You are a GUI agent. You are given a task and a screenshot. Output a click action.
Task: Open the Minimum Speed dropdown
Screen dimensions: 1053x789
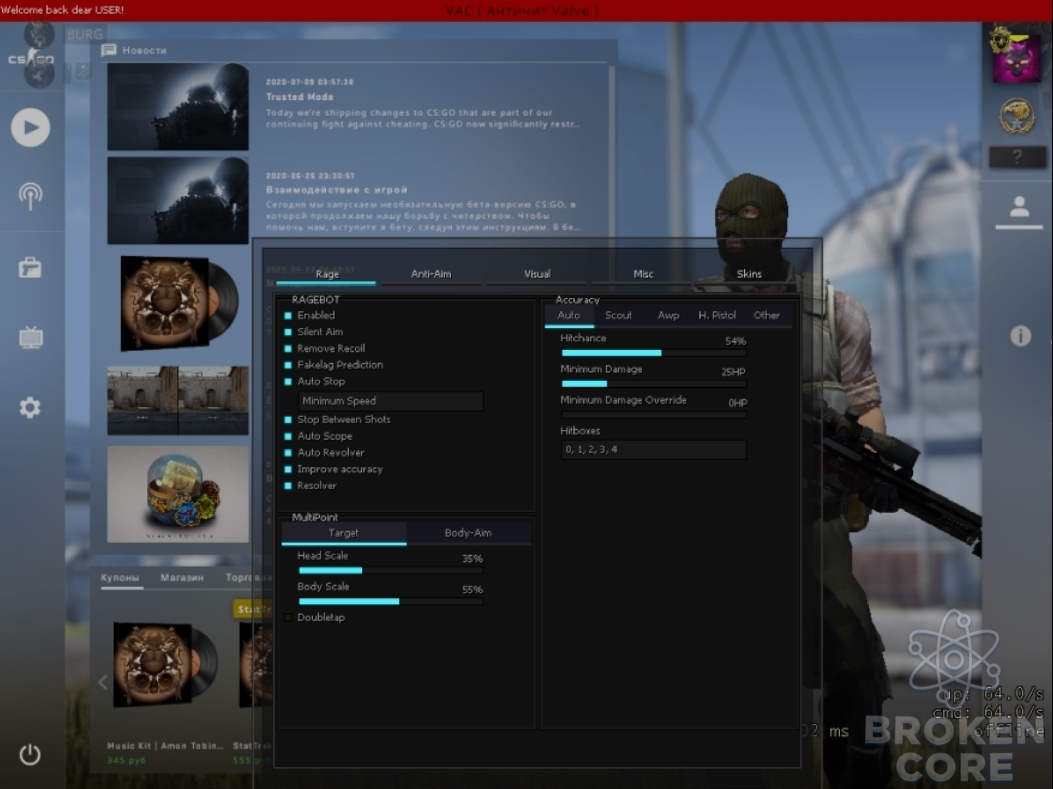coord(390,401)
